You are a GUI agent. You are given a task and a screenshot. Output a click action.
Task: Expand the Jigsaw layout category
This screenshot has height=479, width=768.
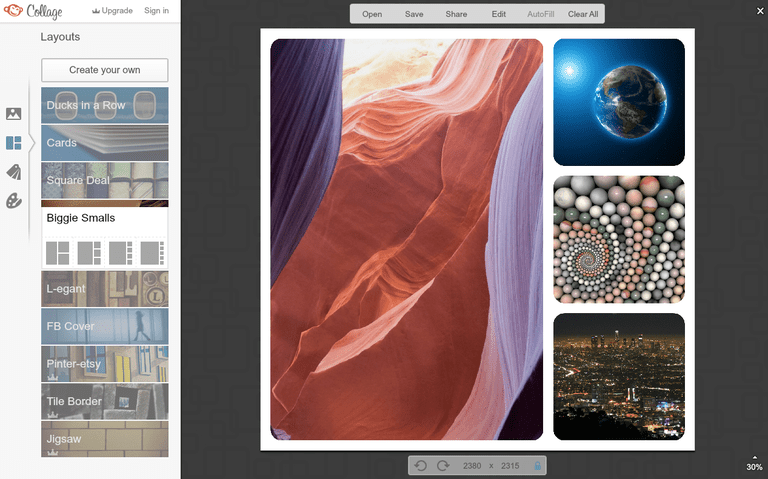(105, 439)
